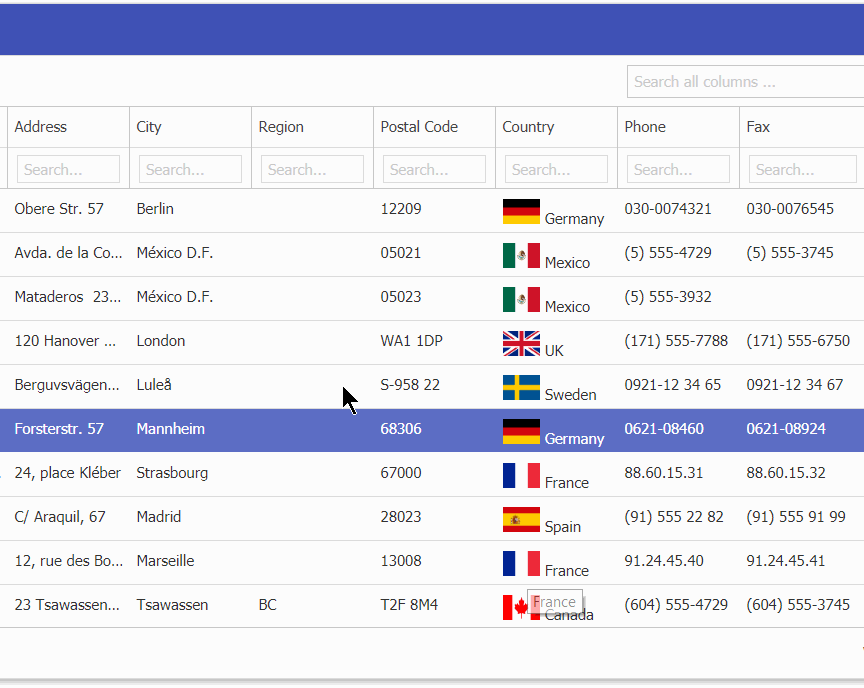The image size is (864, 688).
Task: Click the Swedish flag in the Luleå row
Action: 521,387
